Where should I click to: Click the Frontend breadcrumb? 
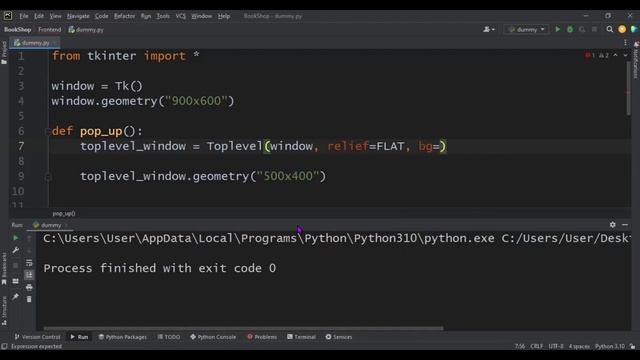(x=49, y=29)
